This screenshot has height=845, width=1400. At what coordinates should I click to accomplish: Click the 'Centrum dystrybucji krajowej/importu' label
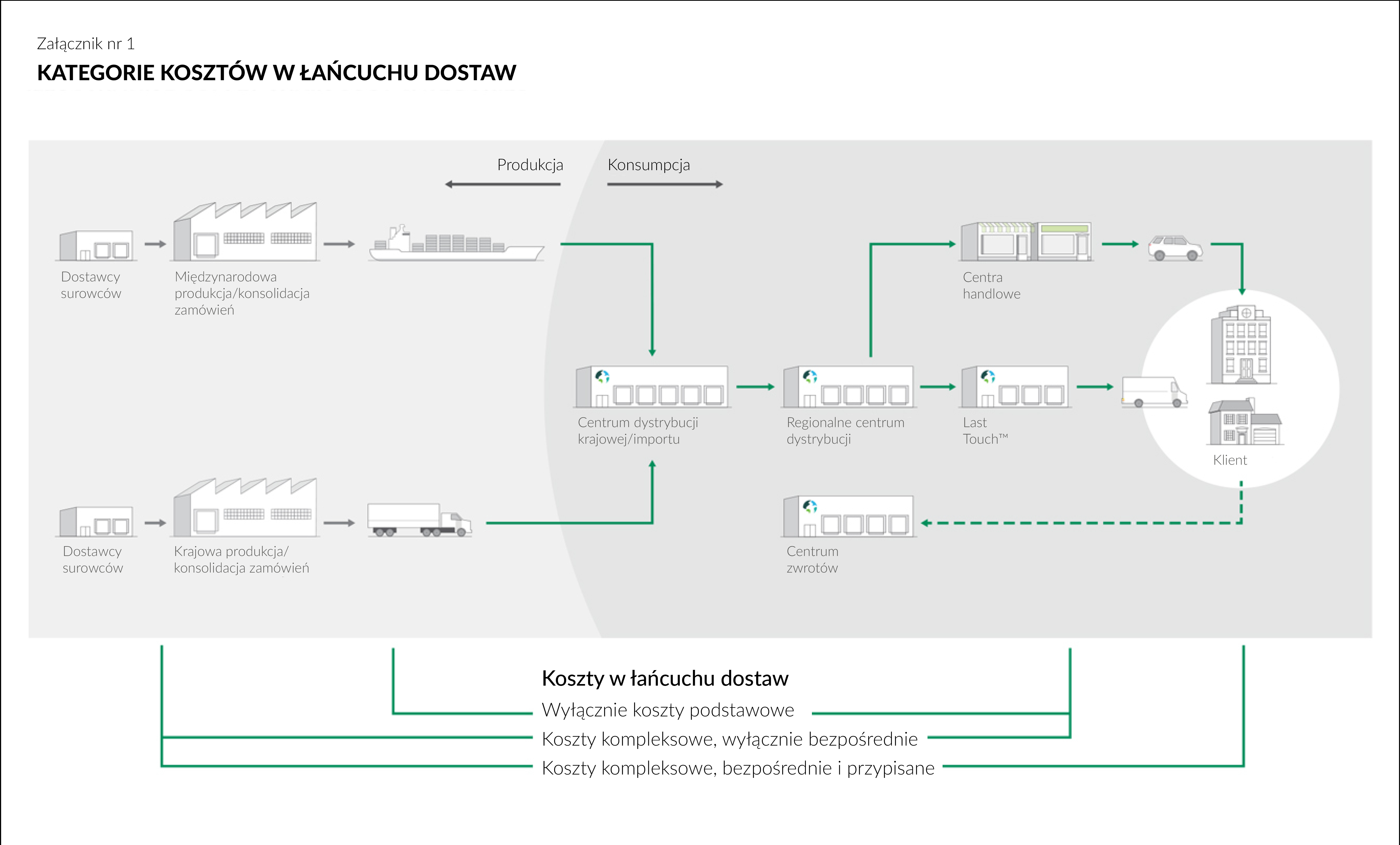(638, 431)
